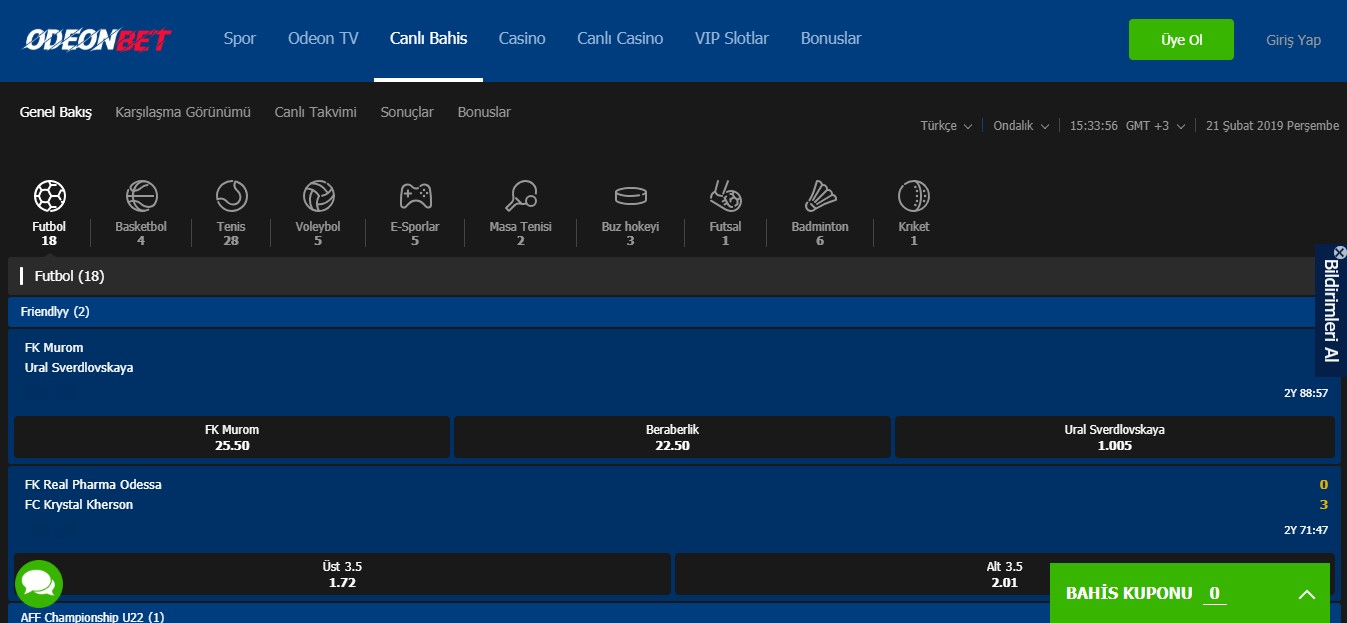Viewport: 1347px width, 623px height.
Task: Open the Türkçe language dropdown
Action: tap(946, 126)
